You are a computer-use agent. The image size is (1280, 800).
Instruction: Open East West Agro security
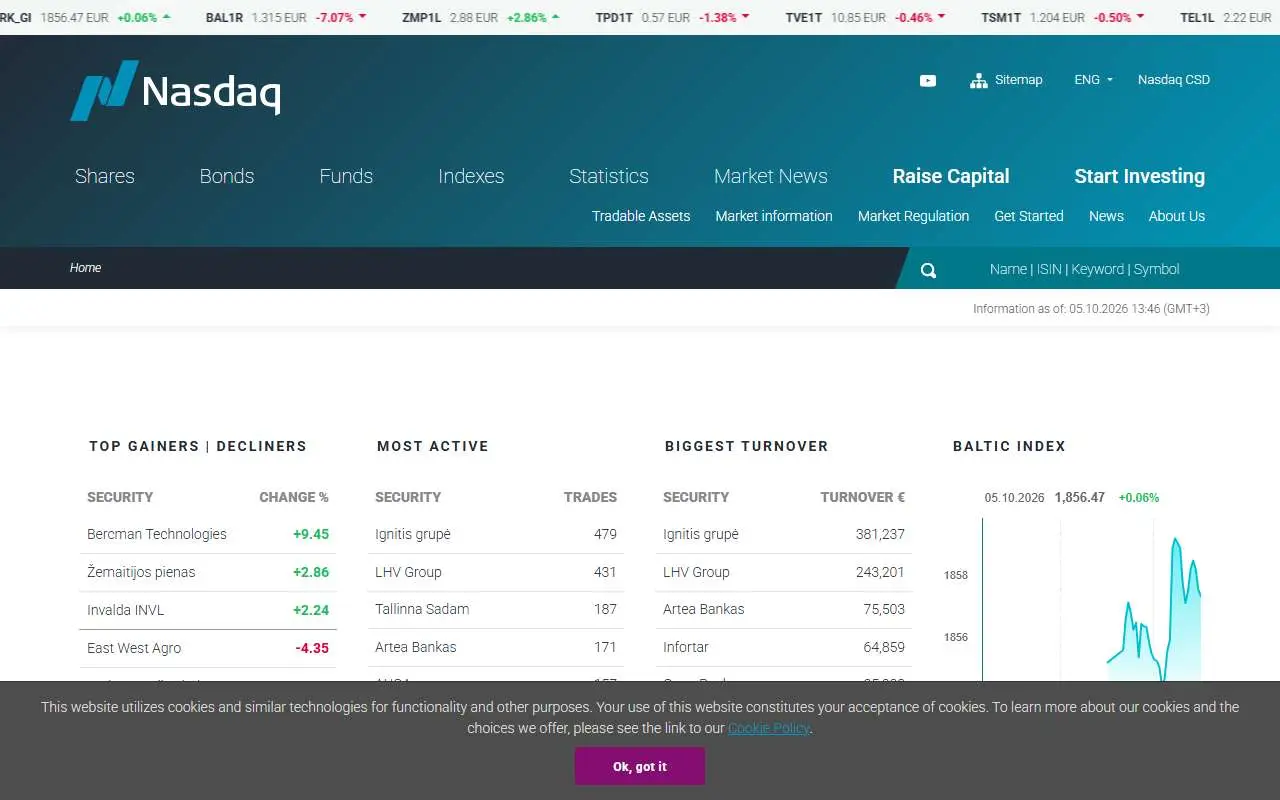134,648
